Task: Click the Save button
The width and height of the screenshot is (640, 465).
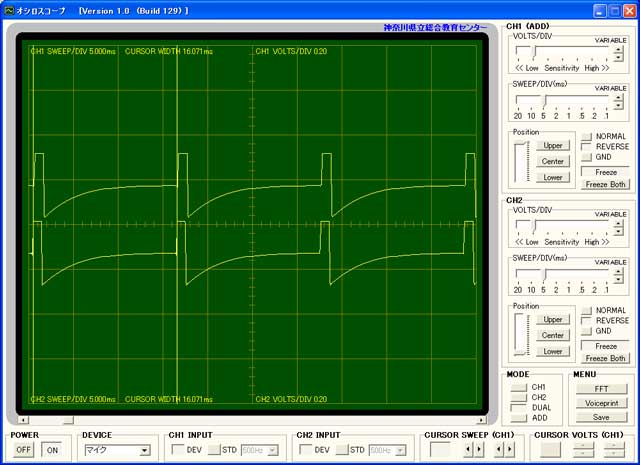Action: (x=602, y=417)
